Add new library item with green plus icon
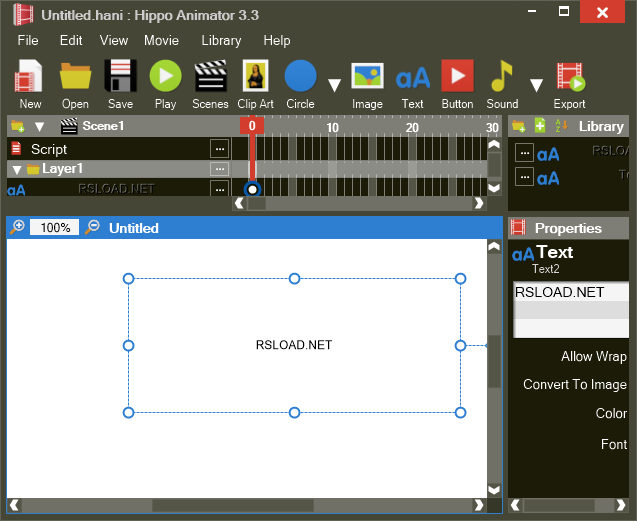The width and height of the screenshot is (637, 521). tap(540, 126)
